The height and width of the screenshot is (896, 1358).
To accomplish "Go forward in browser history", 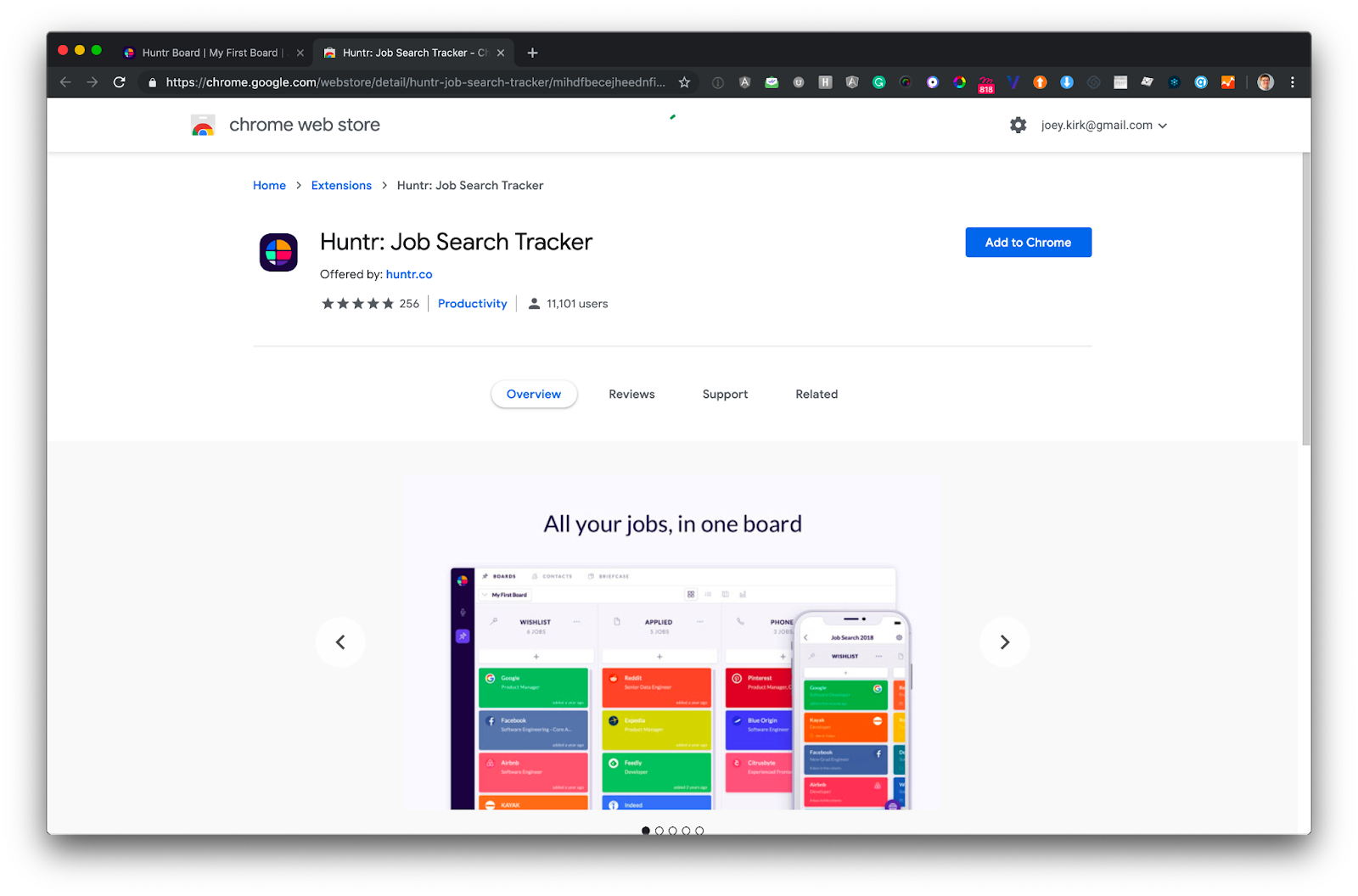I will tap(93, 82).
